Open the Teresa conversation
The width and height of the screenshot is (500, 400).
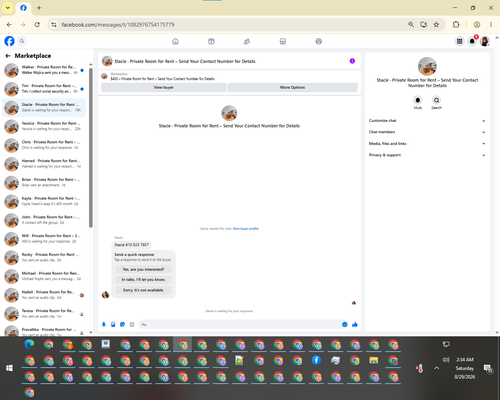coord(44,313)
